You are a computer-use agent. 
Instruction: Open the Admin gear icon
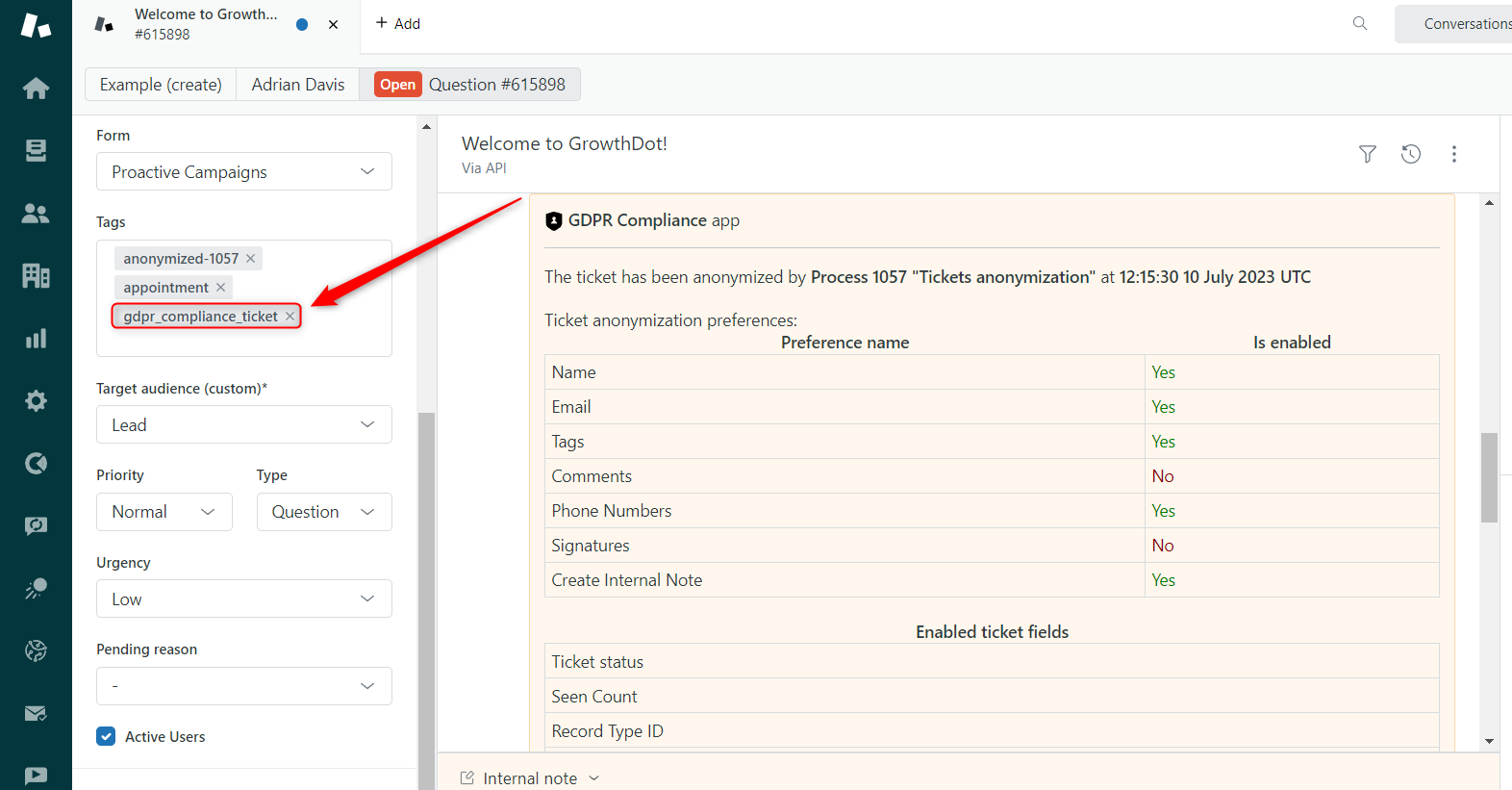click(x=36, y=401)
